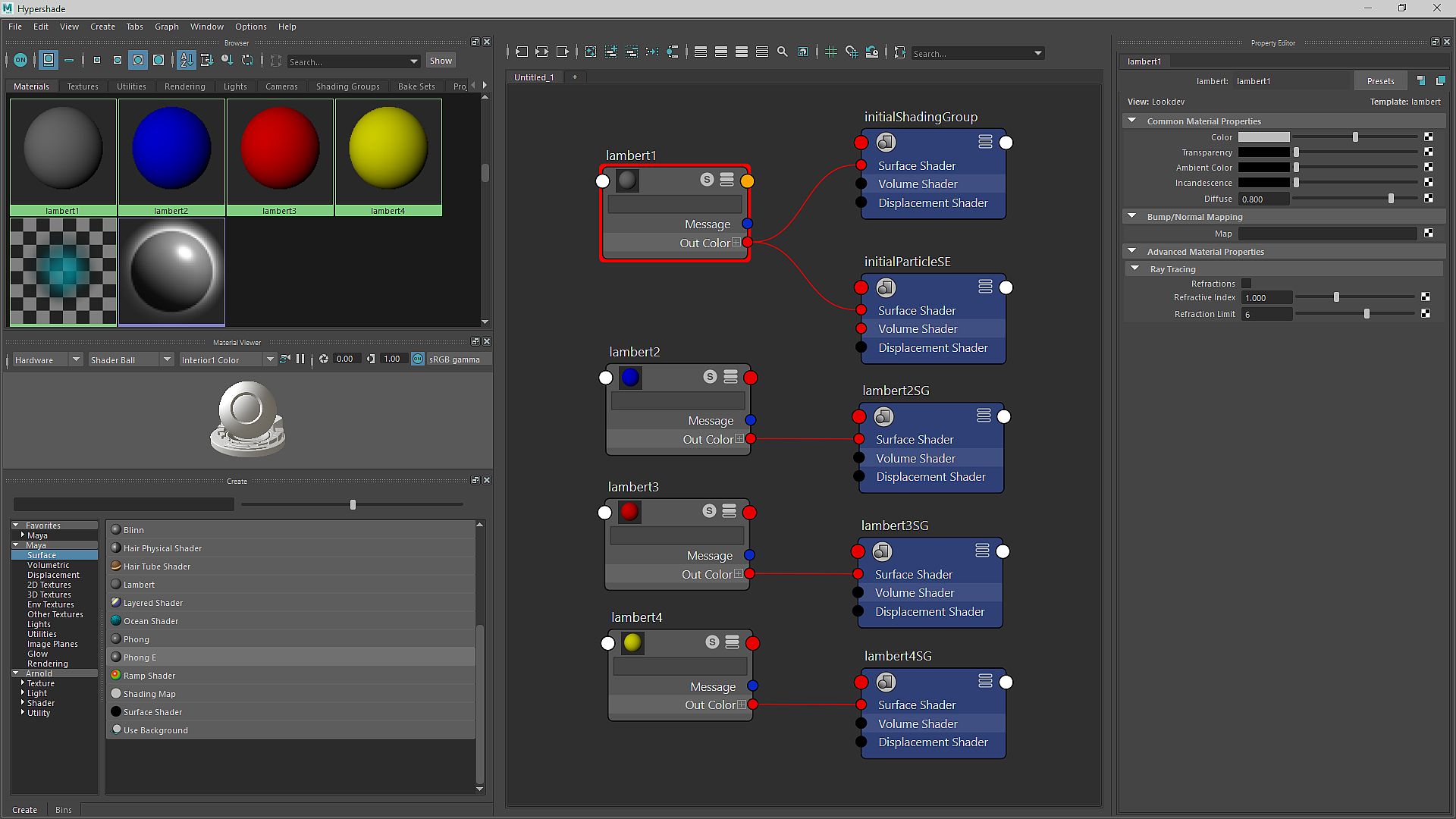1456x819 pixels.
Task: Toggle grid display icon in graph toolbar
Action: 831,52
